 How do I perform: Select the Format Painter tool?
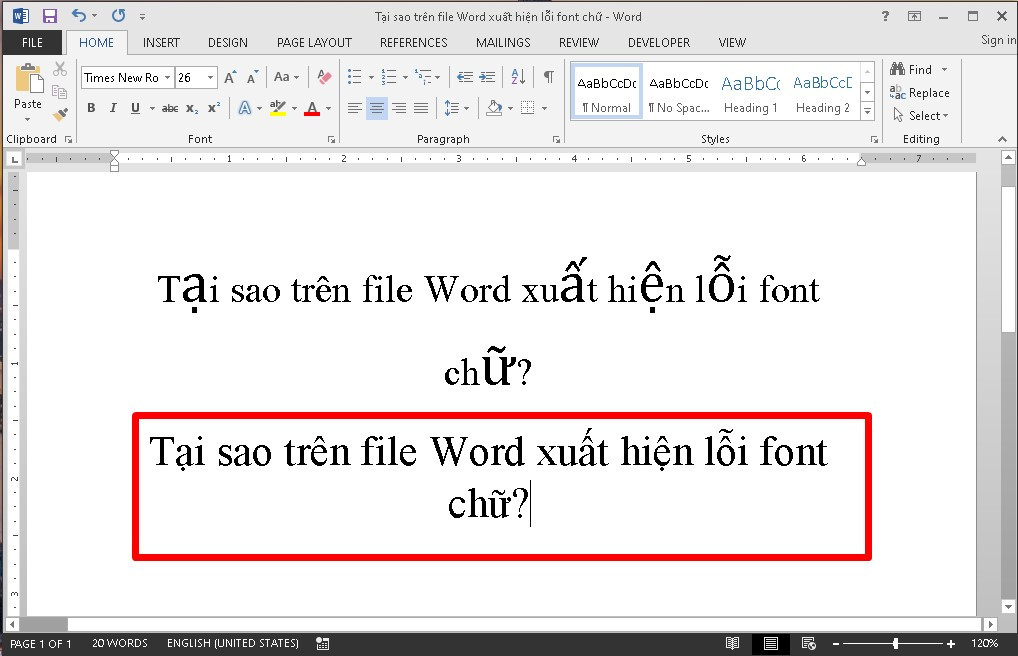click(59, 113)
